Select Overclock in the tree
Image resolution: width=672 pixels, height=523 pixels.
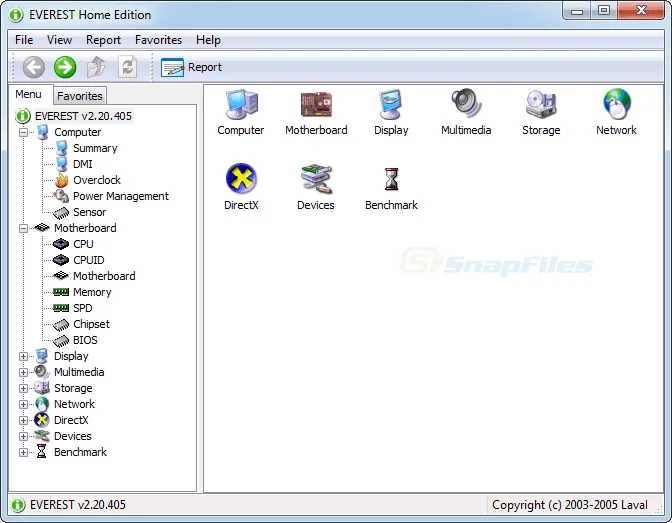(97, 180)
